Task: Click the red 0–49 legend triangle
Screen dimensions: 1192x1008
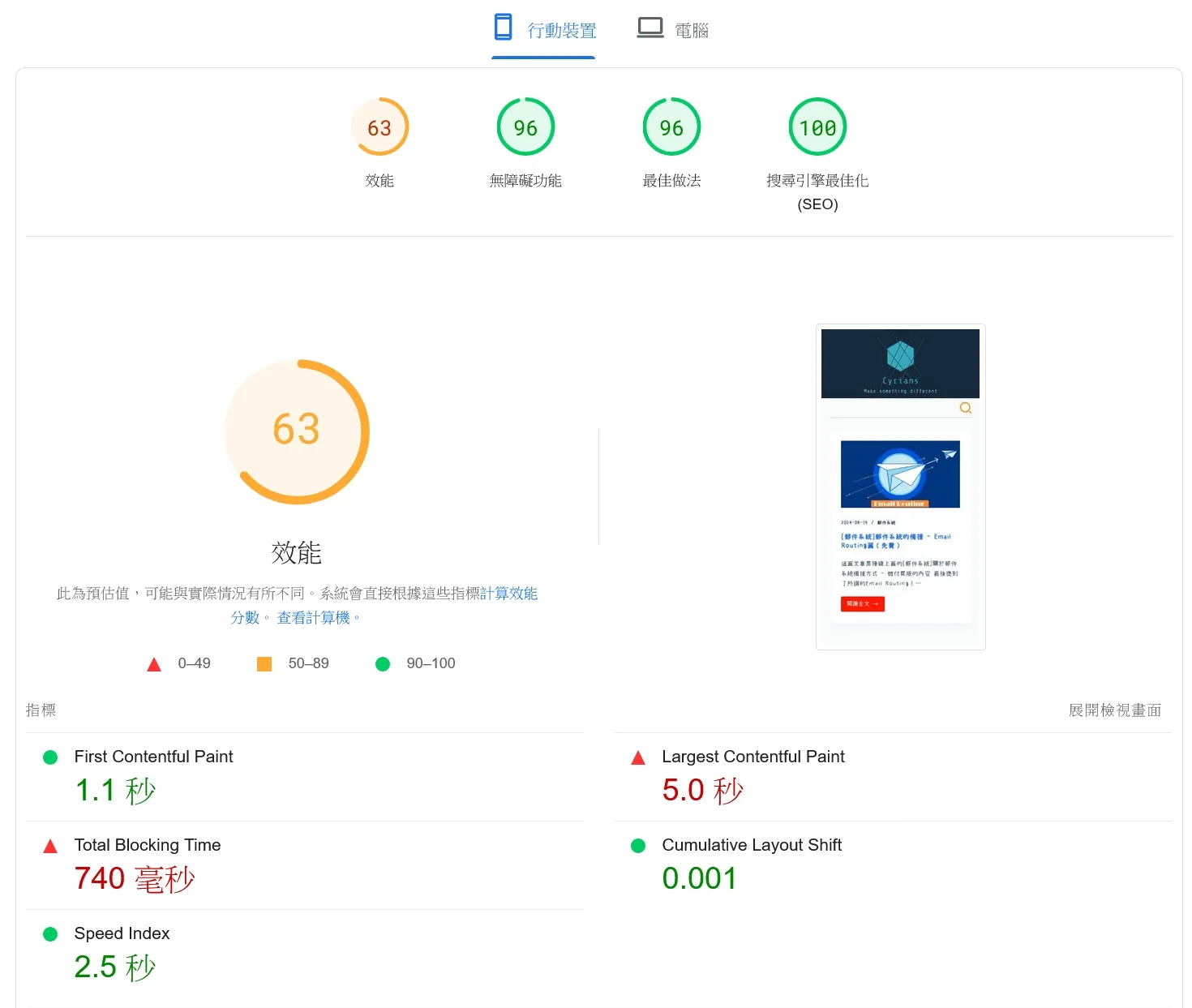Action: (x=153, y=663)
